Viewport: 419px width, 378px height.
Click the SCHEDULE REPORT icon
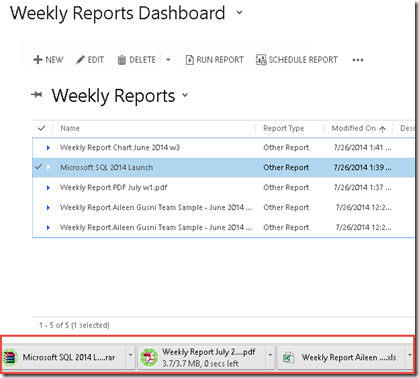[x=261, y=60]
